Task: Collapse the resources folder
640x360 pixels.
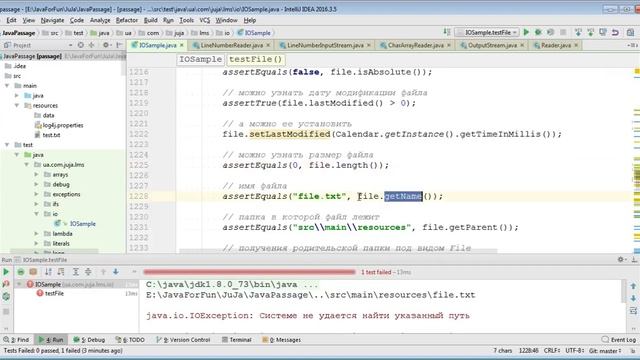Action: tap(17, 105)
